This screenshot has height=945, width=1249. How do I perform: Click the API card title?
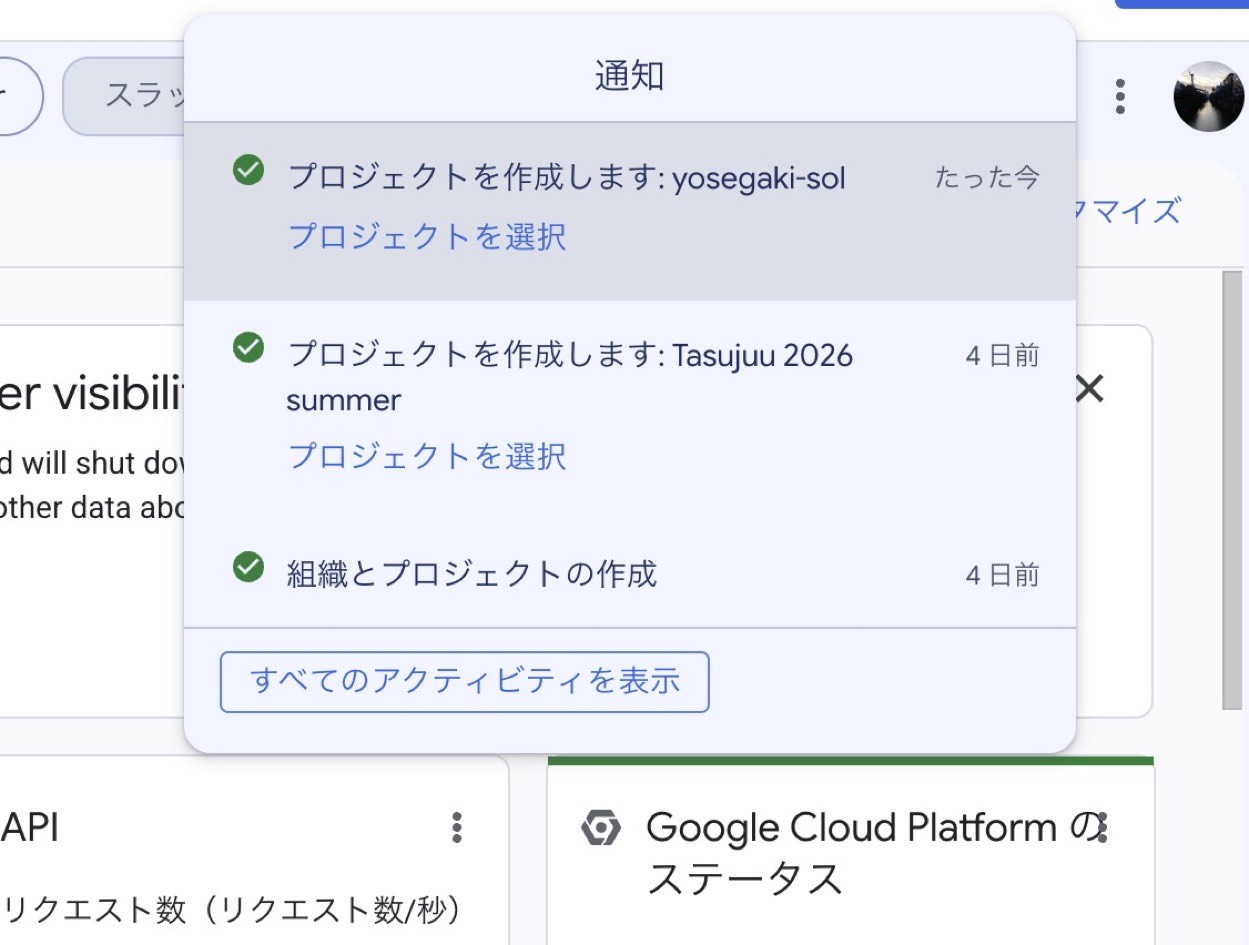(x=30, y=828)
